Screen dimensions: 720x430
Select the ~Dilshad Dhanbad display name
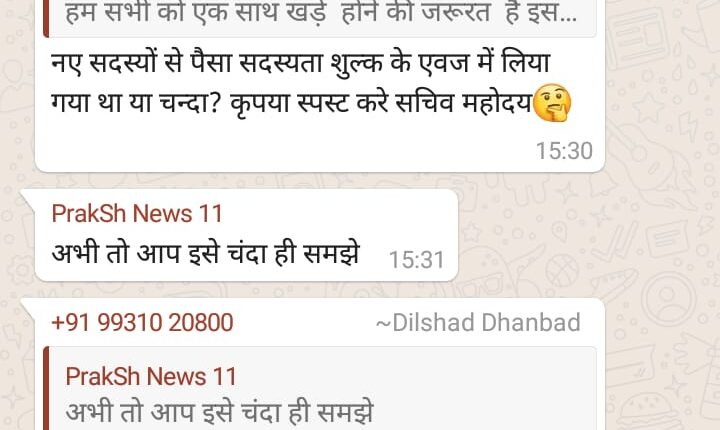coord(478,322)
